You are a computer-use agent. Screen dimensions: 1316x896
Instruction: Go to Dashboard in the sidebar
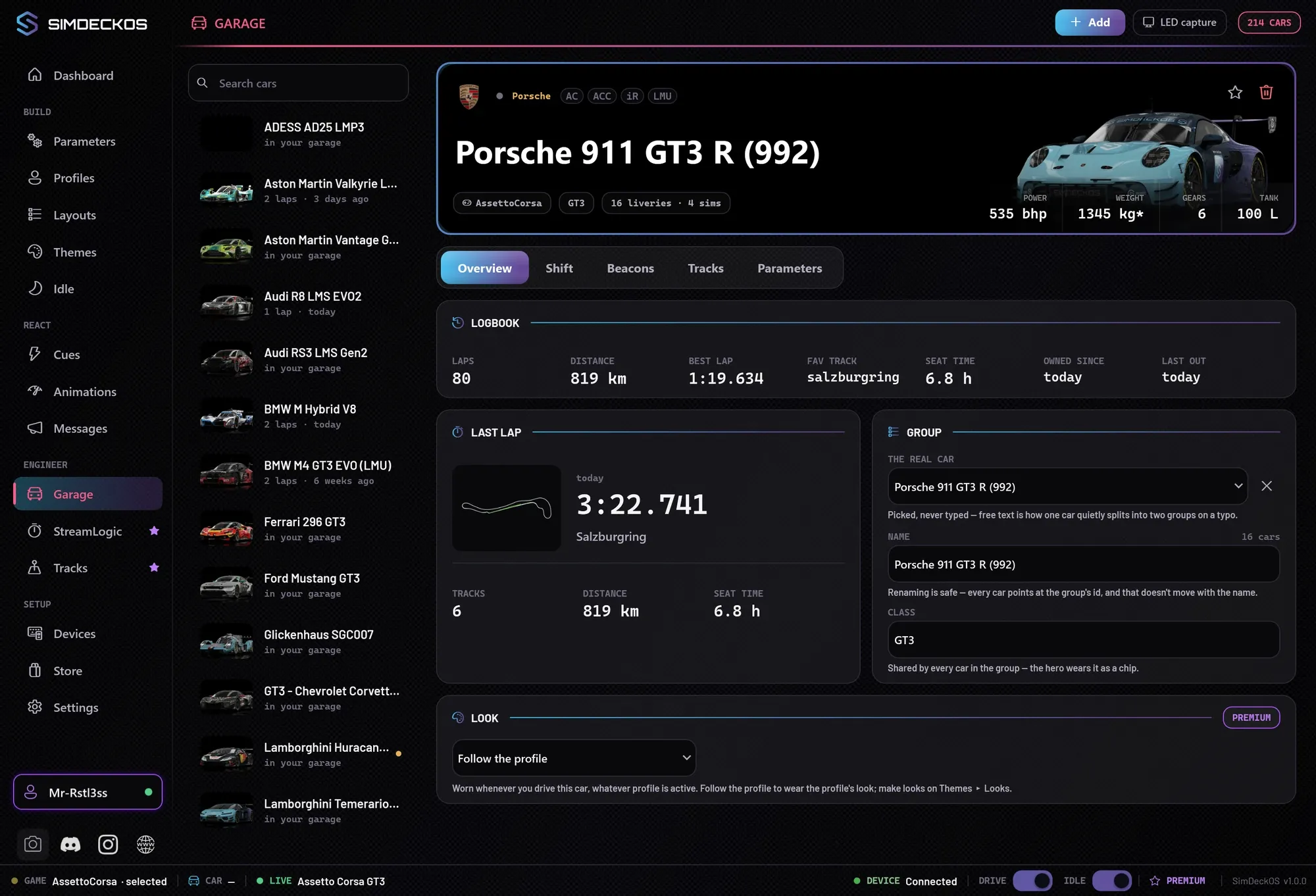(88, 76)
